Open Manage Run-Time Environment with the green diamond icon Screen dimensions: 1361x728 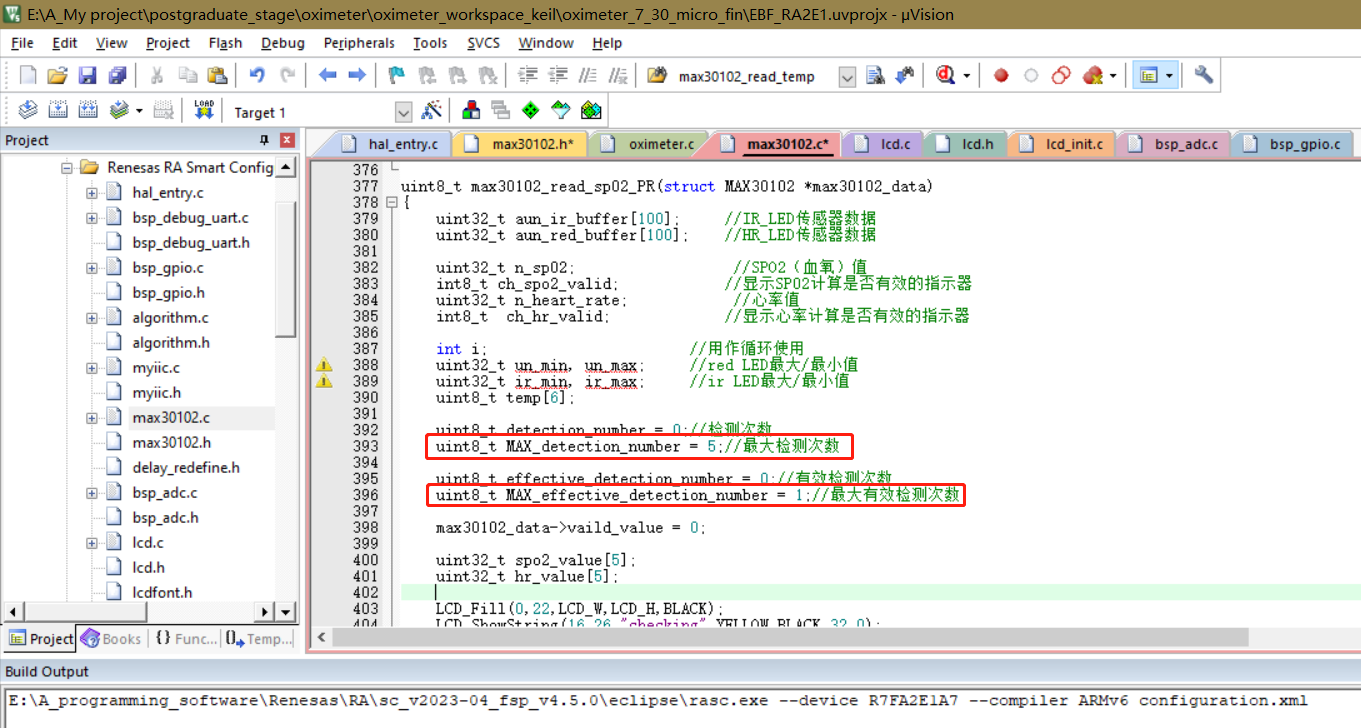click(531, 111)
